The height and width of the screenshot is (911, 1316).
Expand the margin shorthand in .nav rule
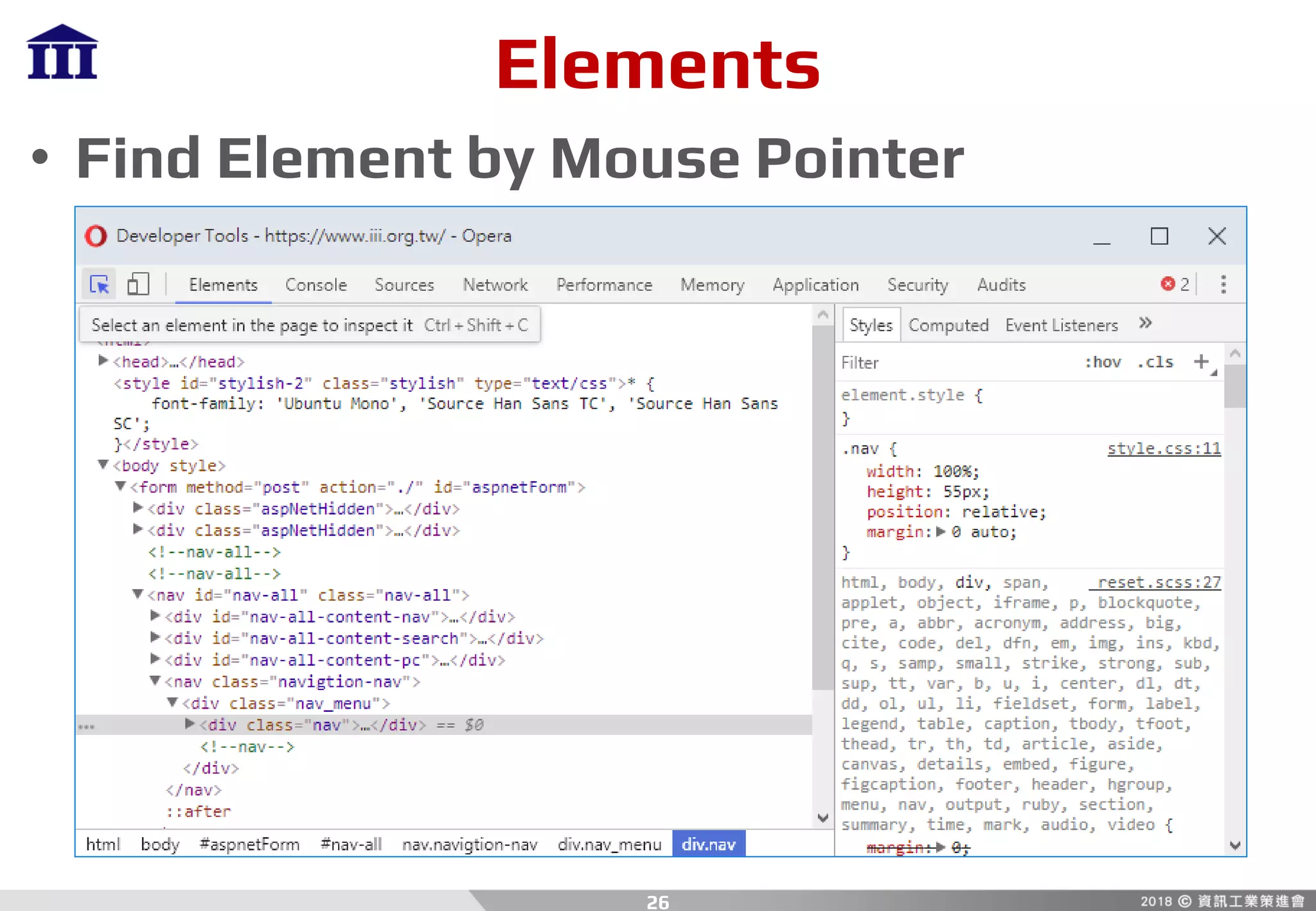coord(941,532)
